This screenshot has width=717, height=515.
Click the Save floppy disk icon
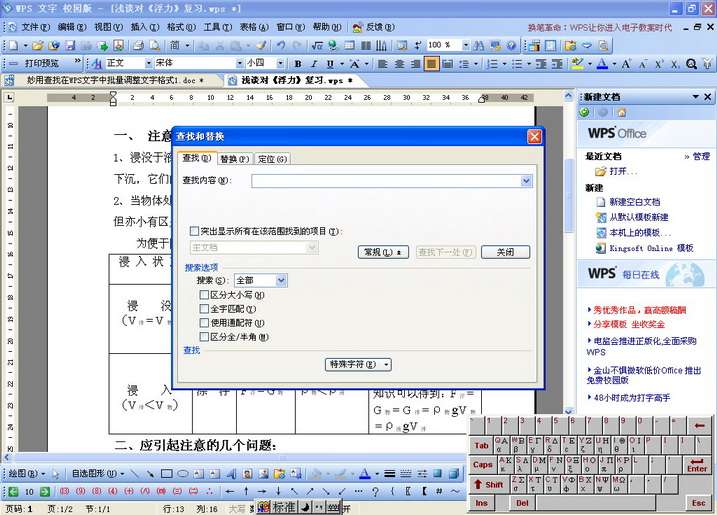[70, 45]
